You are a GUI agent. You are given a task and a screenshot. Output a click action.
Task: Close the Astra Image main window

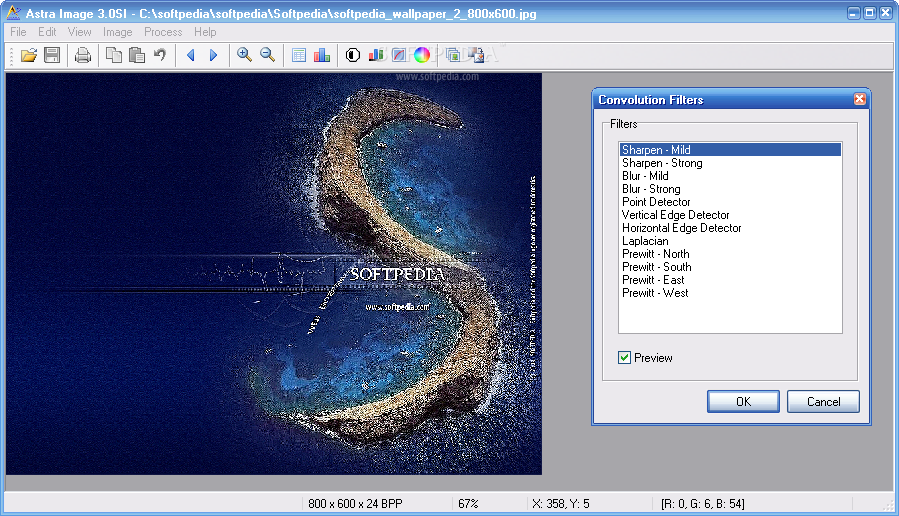click(886, 13)
